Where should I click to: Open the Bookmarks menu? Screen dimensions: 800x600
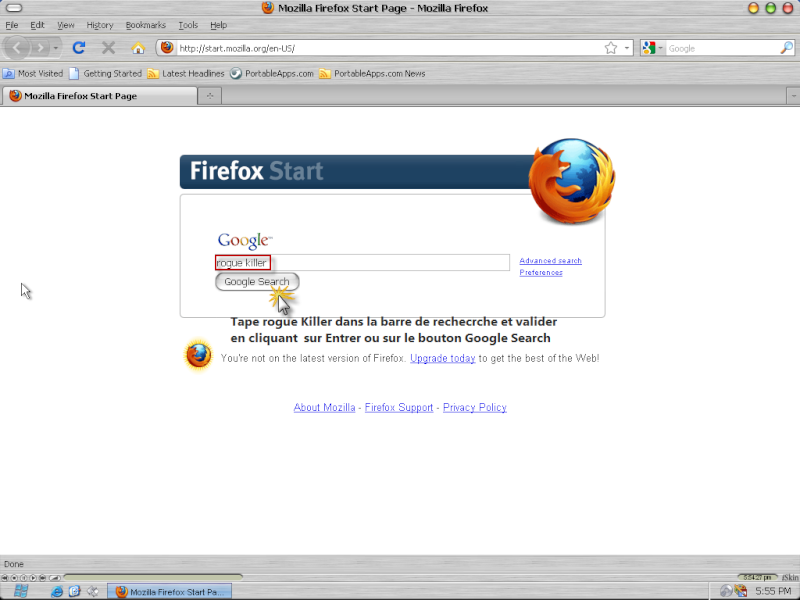145,25
